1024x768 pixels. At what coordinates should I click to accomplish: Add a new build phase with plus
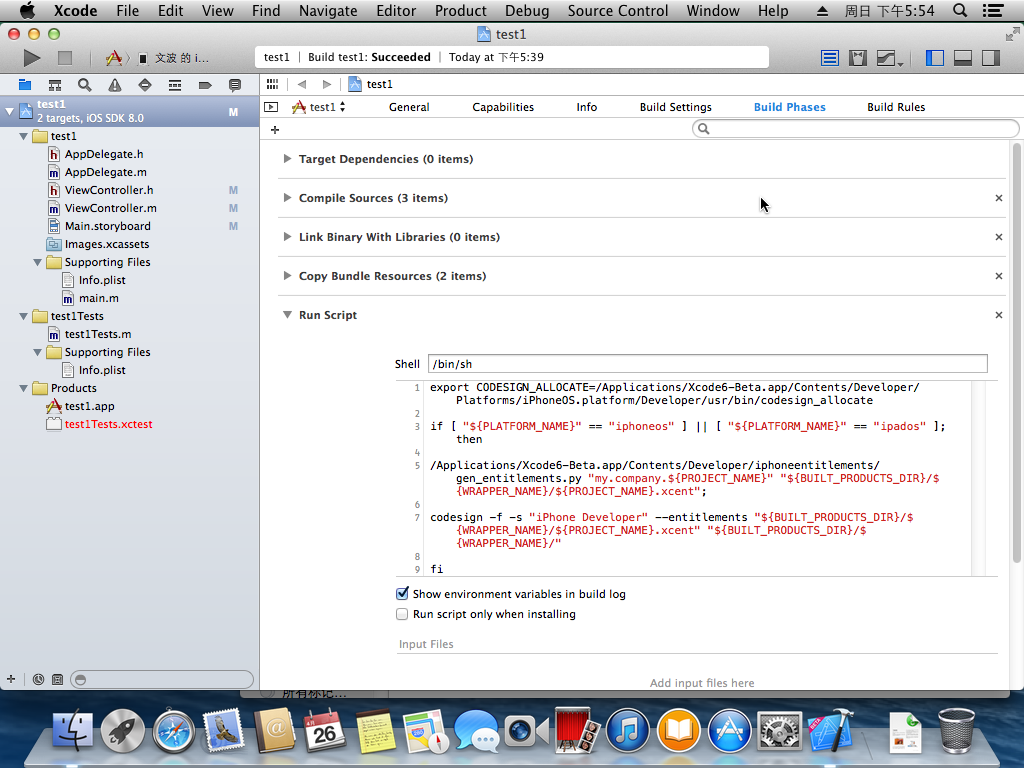(x=275, y=130)
